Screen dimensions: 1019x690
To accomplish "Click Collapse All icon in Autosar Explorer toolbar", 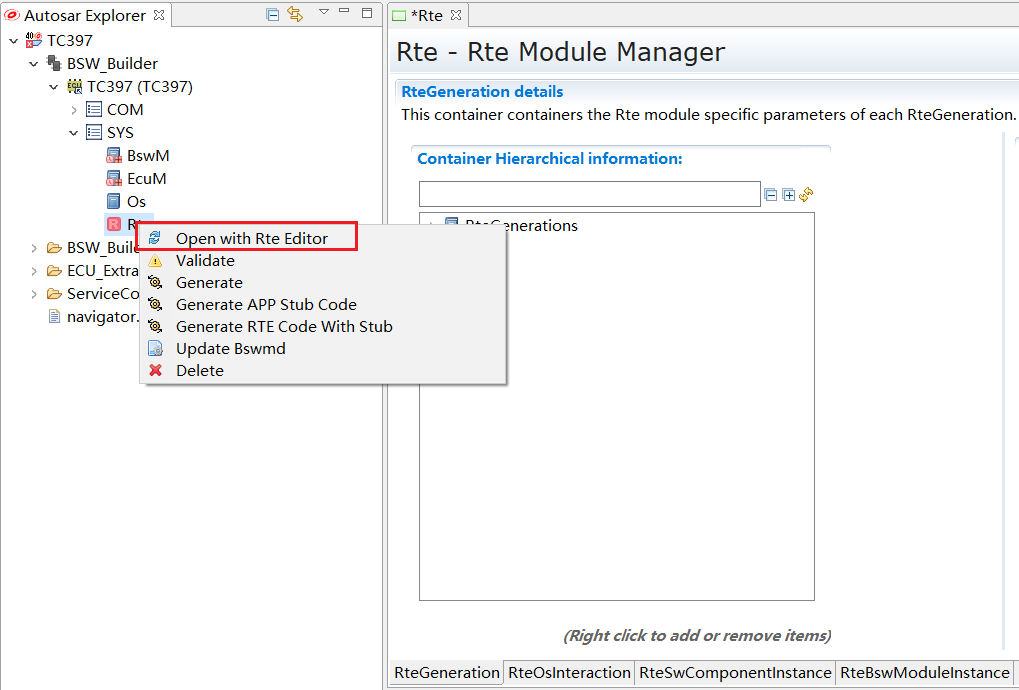I will point(273,14).
